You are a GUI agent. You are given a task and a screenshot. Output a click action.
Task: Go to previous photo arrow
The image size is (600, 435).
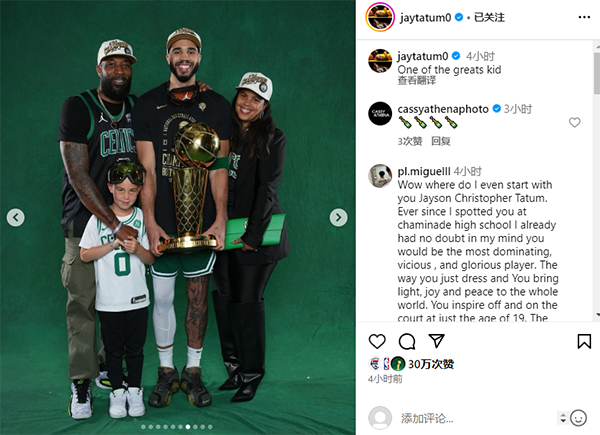coord(16,217)
